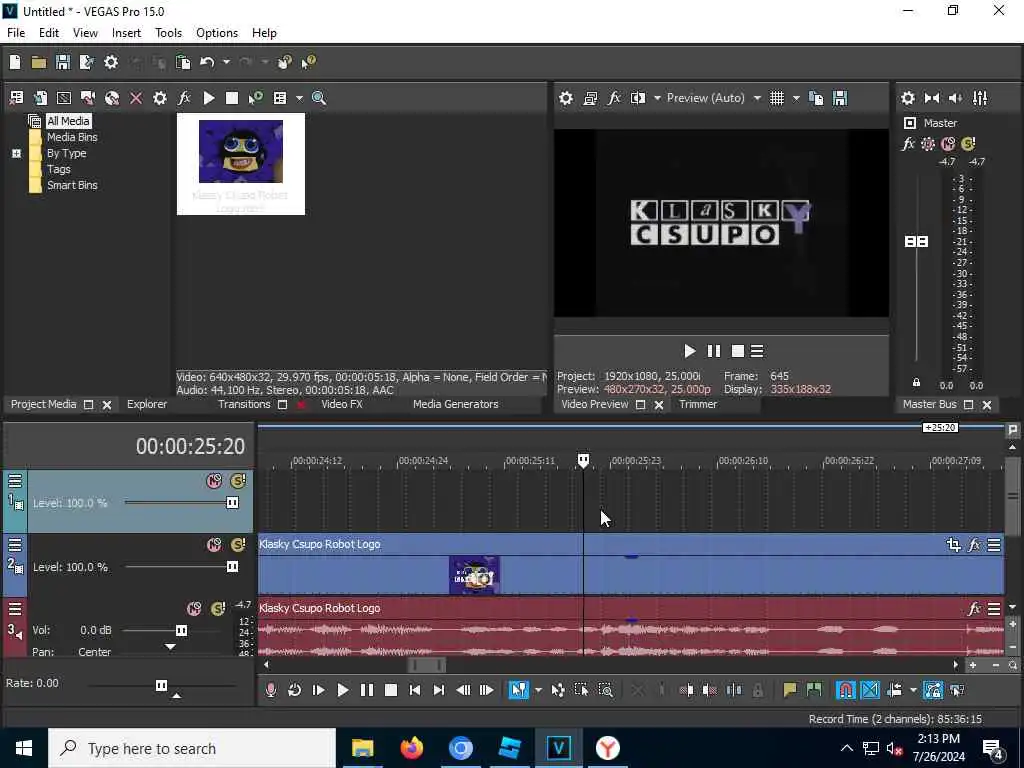
Task: Toggle Dim Output speaker icon in Master Bus
Action: point(955,98)
